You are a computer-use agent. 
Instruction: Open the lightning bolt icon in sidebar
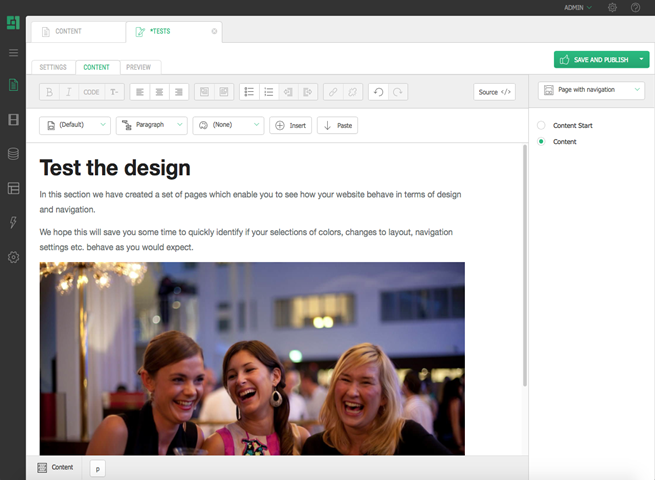pos(13,222)
